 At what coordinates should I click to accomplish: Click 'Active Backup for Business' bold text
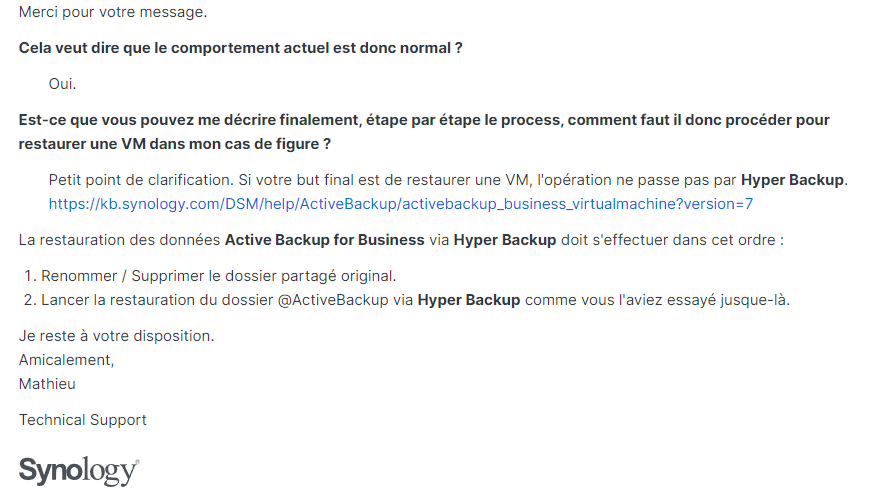click(x=324, y=240)
